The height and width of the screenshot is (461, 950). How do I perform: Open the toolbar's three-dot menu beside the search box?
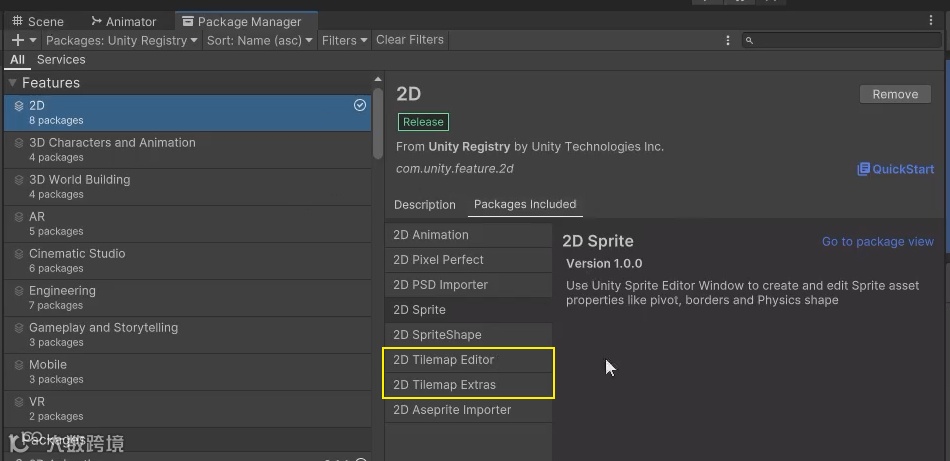pos(728,41)
